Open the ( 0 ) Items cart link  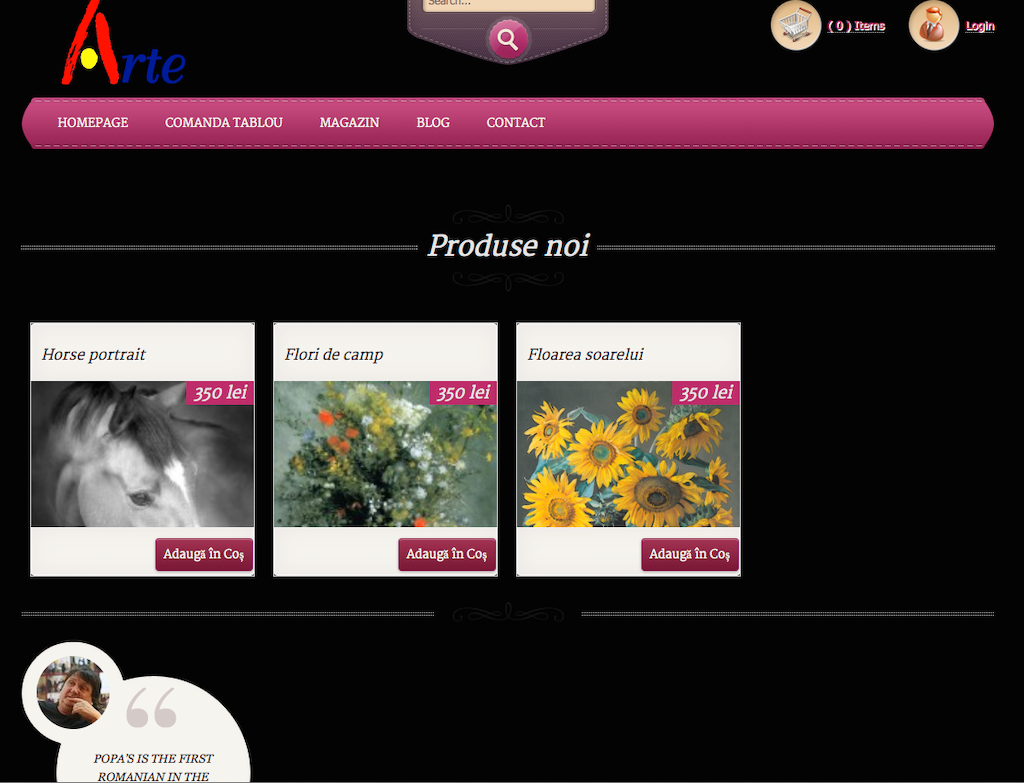pyautogui.click(x=856, y=26)
